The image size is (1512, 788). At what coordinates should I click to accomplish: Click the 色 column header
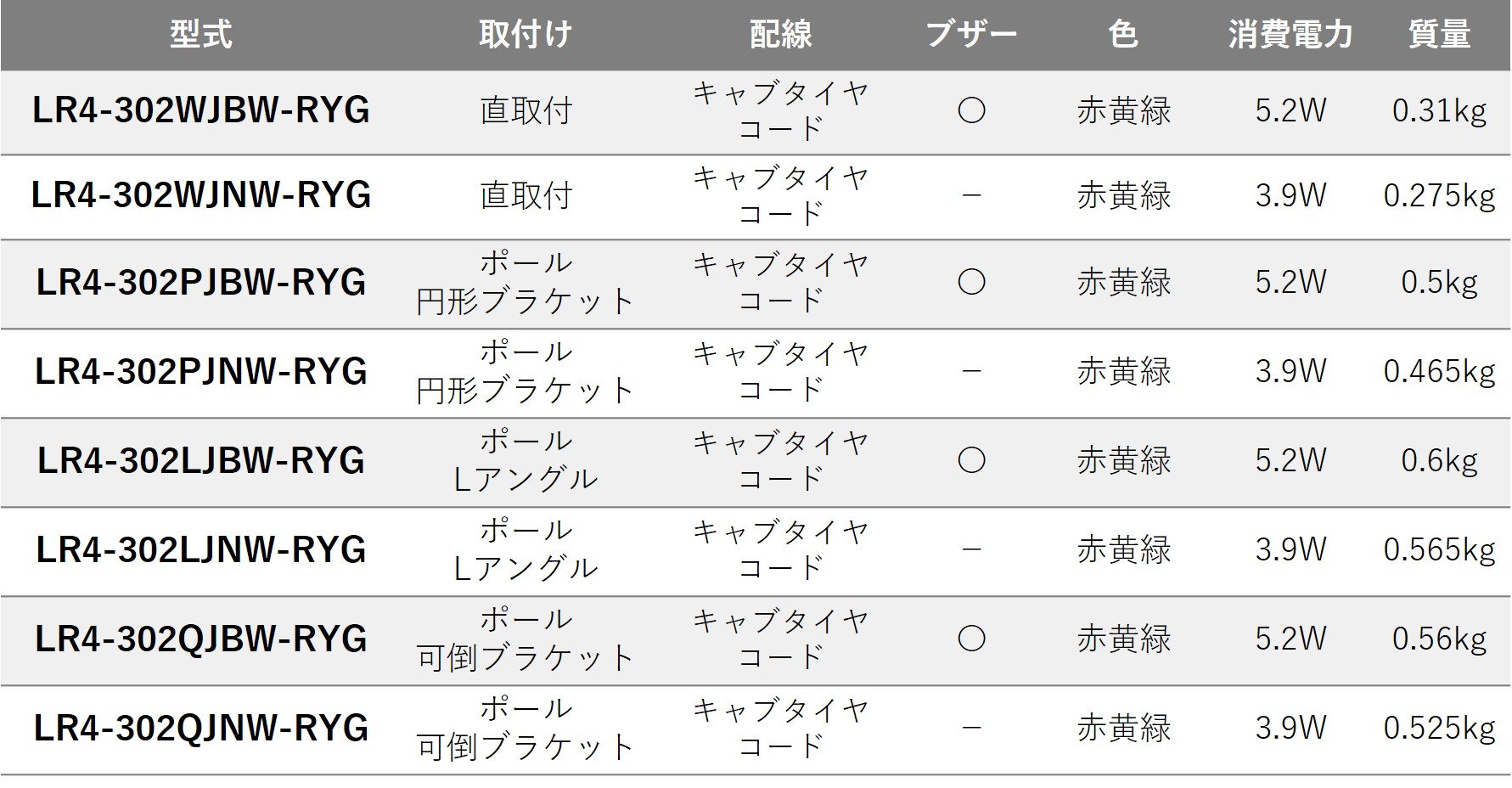1123,35
